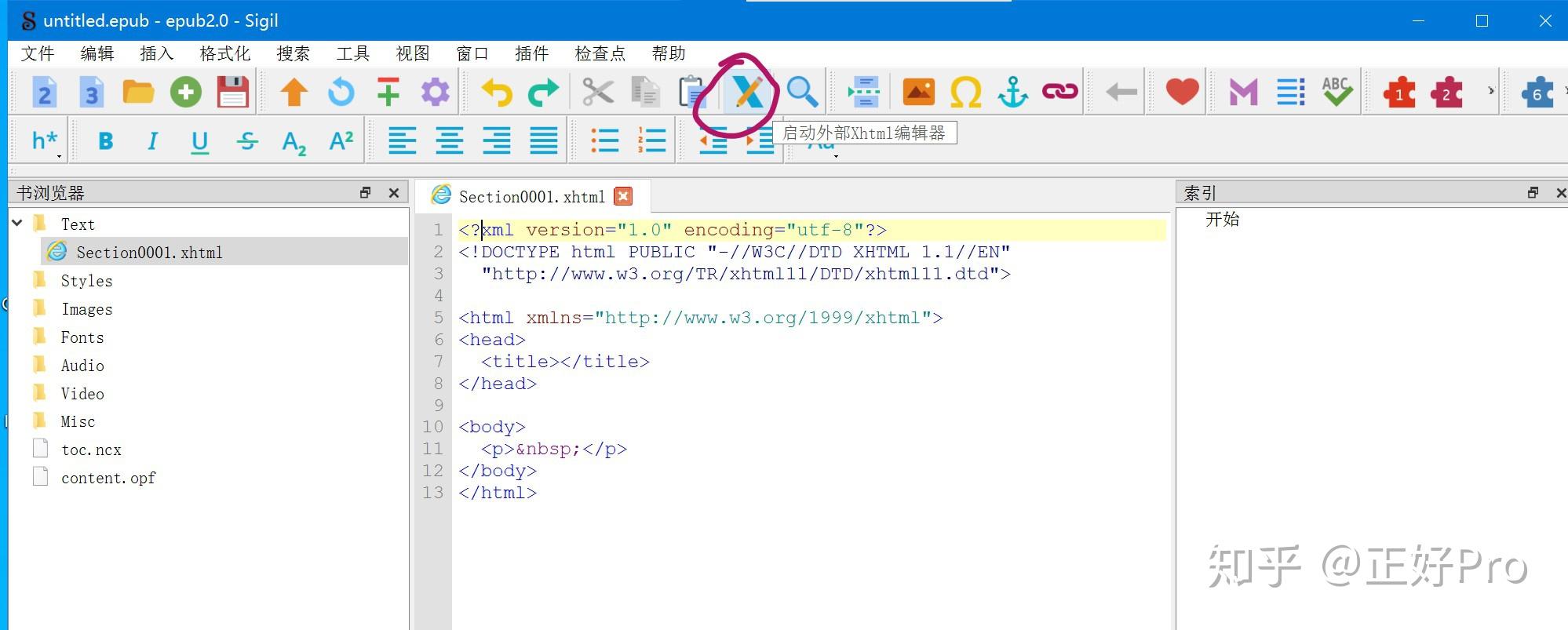
Task: Open the 插入 menu
Action: click(156, 53)
